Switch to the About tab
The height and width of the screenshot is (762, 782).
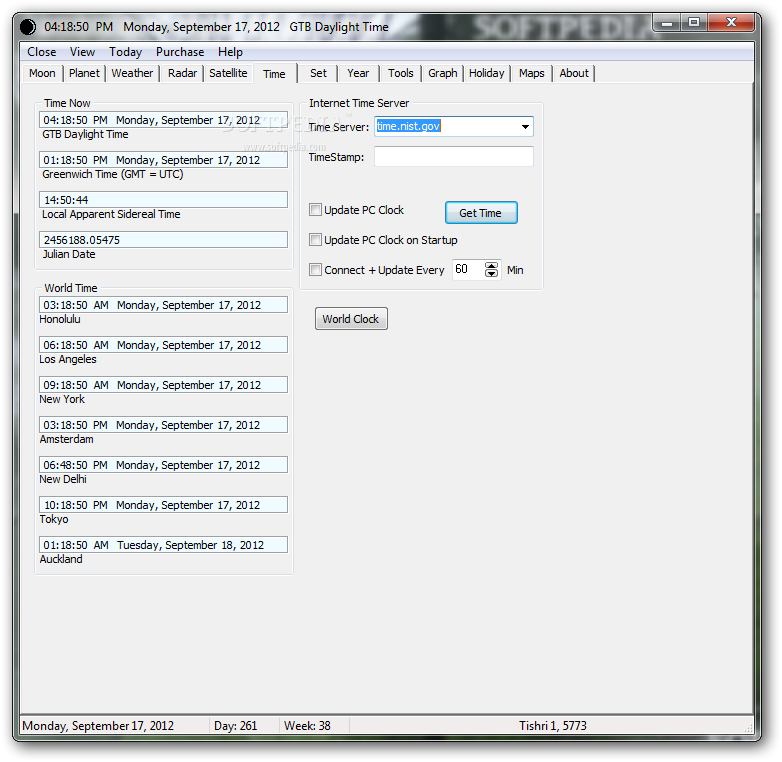[574, 73]
